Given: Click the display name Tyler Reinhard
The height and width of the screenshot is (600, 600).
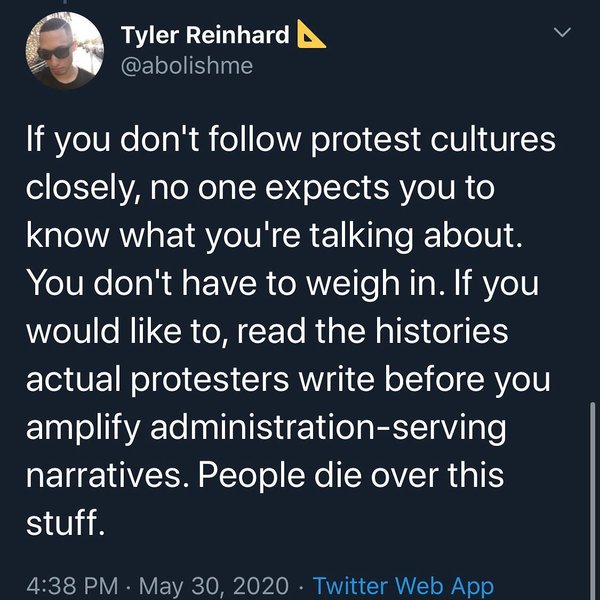Looking at the screenshot, I should (x=205, y=36).
